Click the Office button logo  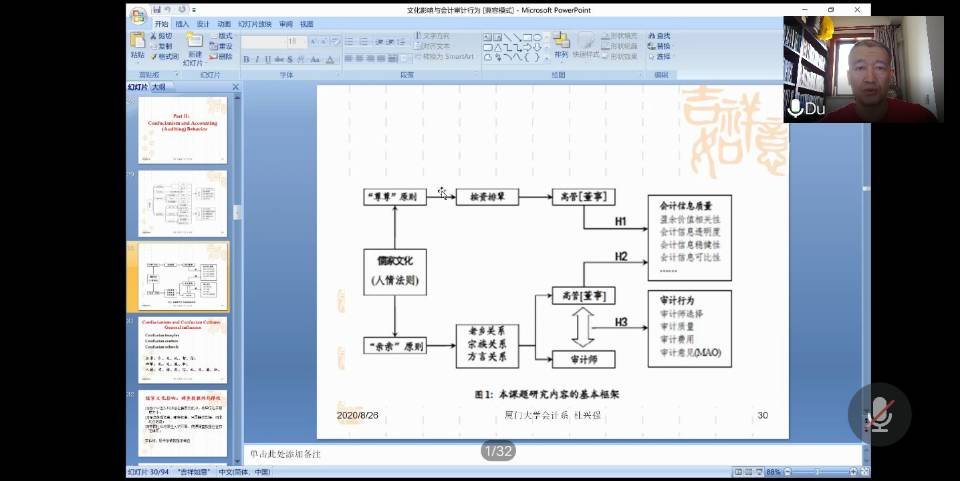[137, 15]
